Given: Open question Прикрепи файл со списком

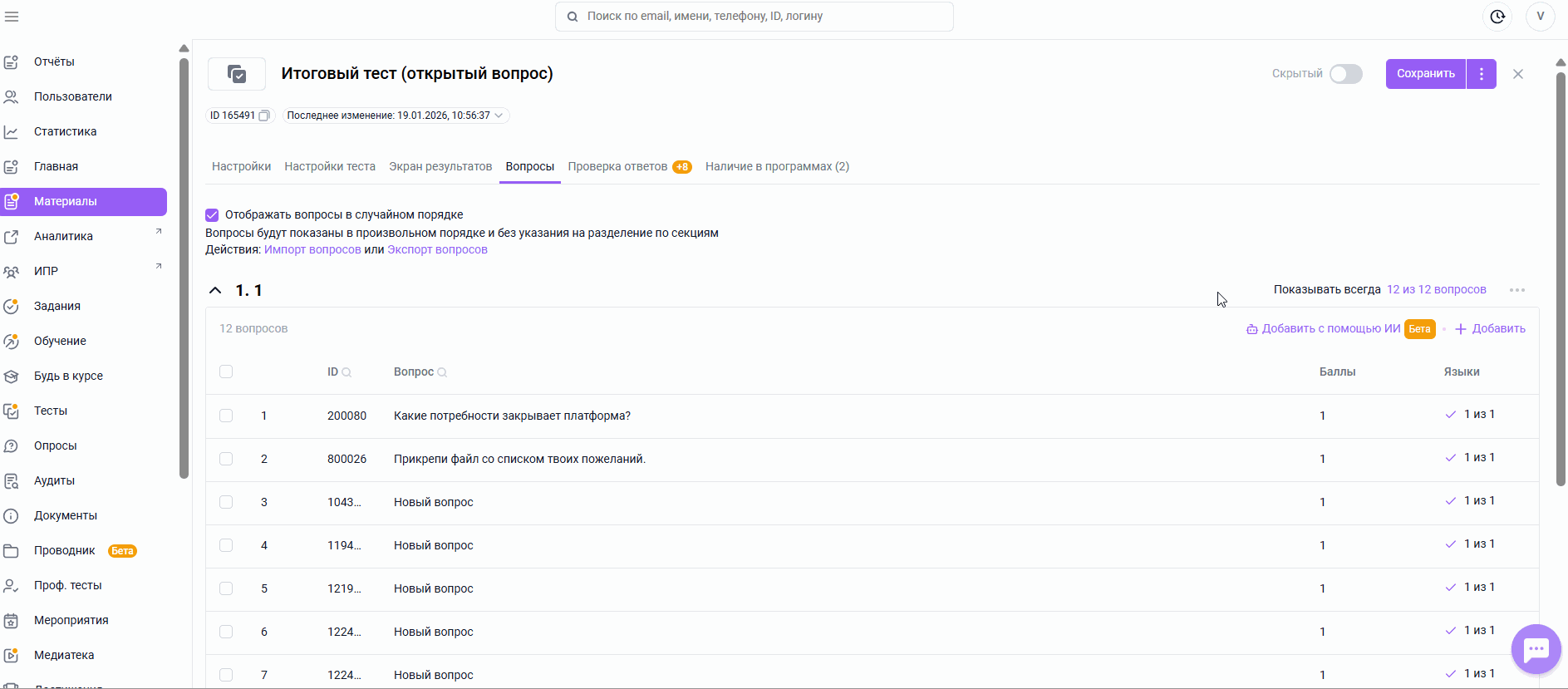Looking at the screenshot, I should point(519,459).
